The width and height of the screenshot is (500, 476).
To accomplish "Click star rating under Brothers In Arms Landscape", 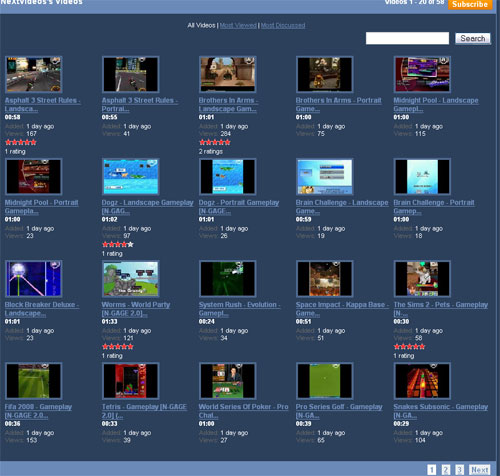I will click(x=215, y=142).
